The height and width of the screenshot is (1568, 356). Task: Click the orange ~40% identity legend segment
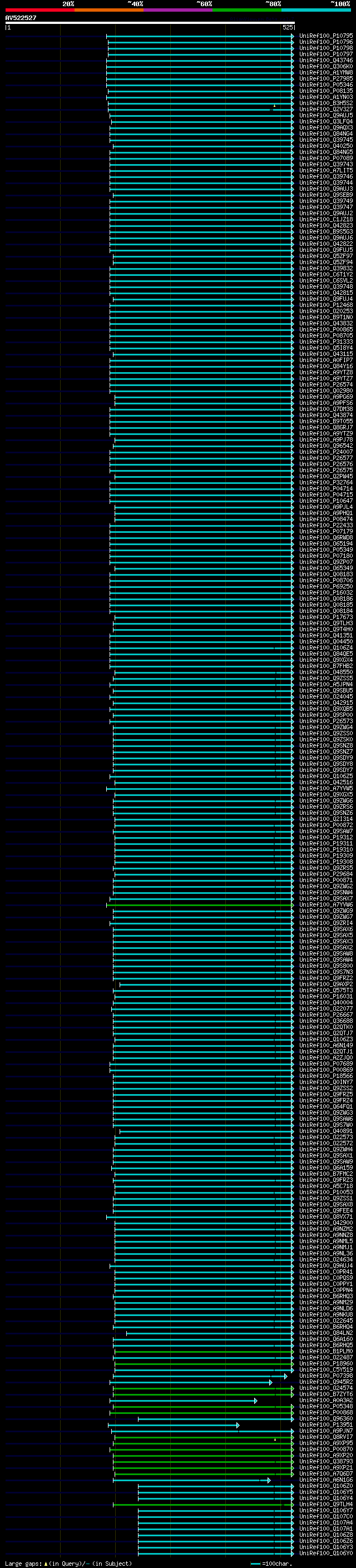point(109,10)
